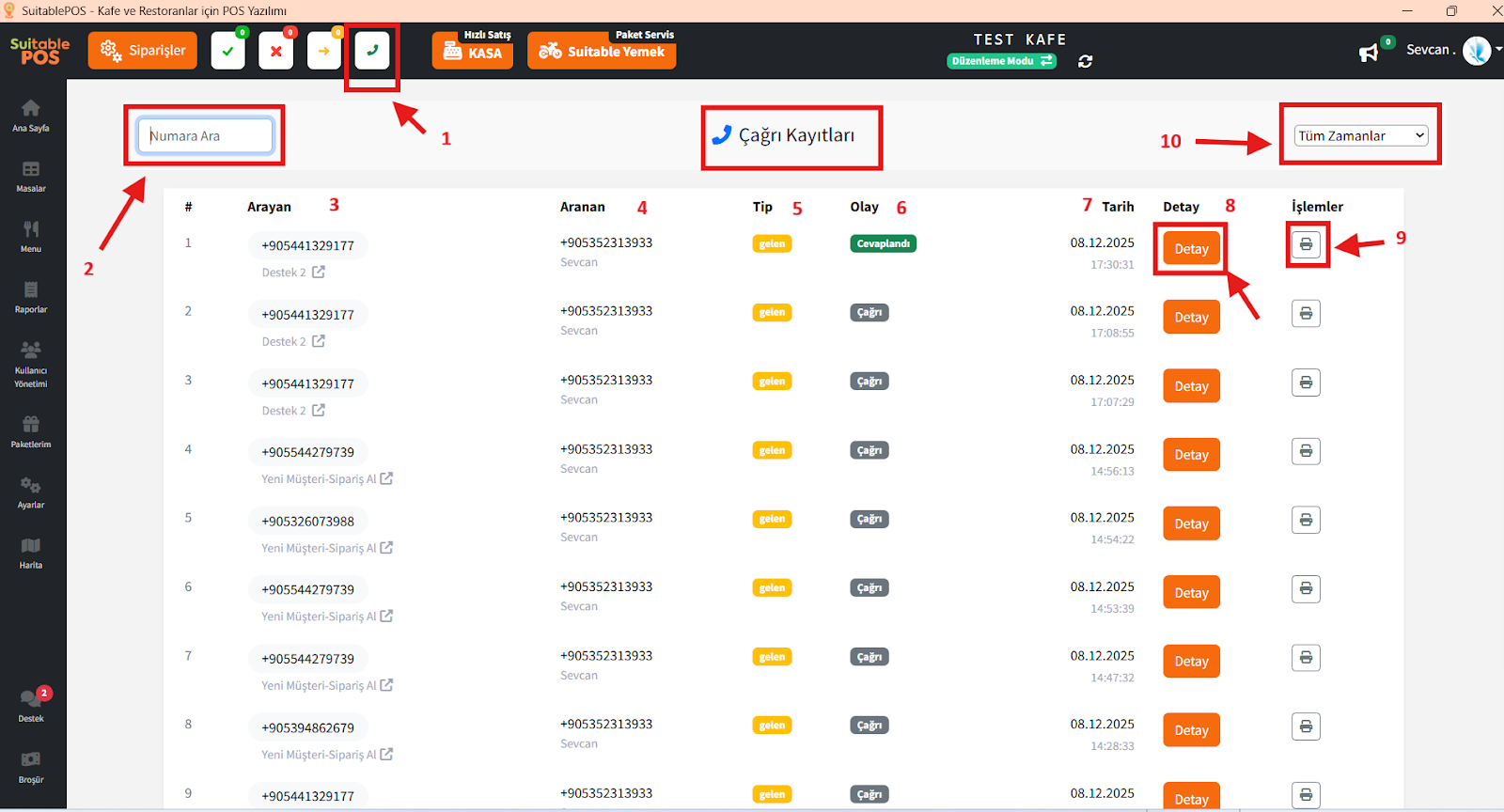Open Paket Servis Suitable Yemek button

[602, 51]
